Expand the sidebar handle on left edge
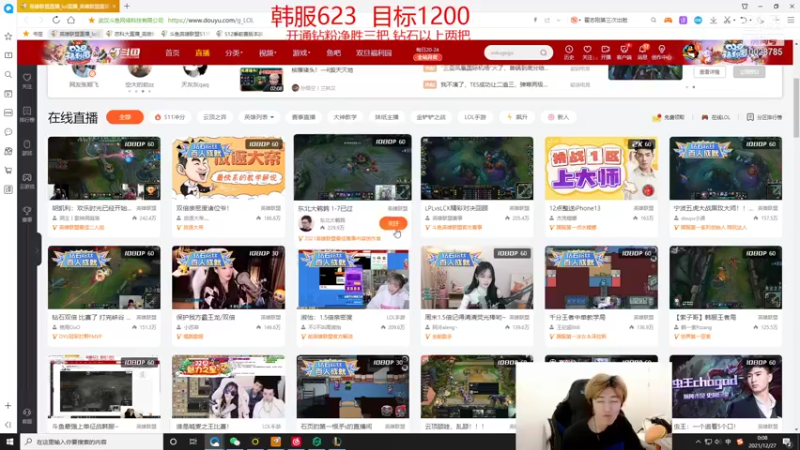The image size is (800, 450). (x=38, y=250)
